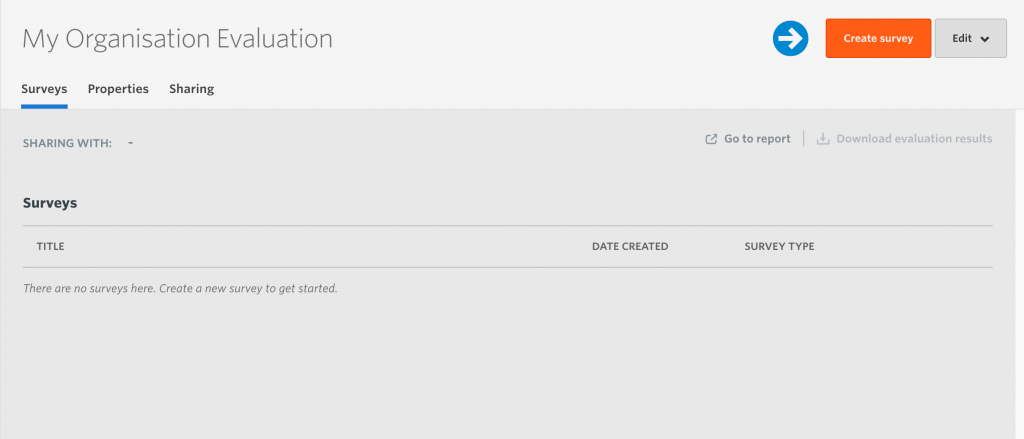The height and width of the screenshot is (439, 1024).
Task: Click Download evaluation results link
Action: (914, 139)
